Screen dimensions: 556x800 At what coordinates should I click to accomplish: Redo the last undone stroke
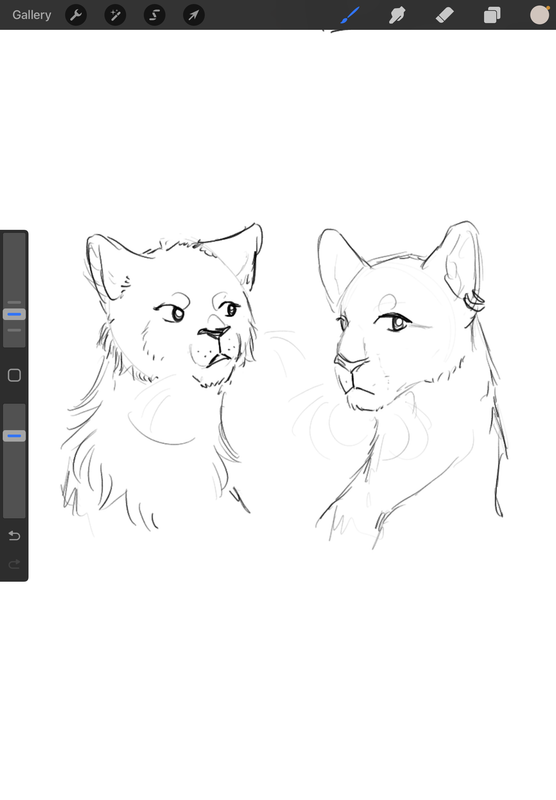tap(14, 564)
